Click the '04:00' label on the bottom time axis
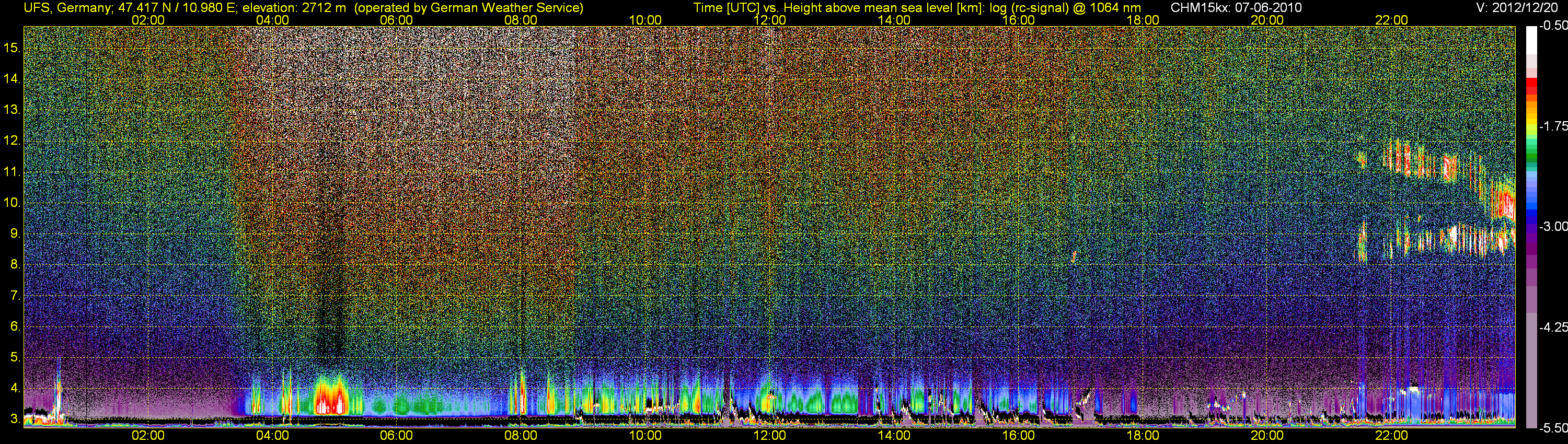Screen dimensions: 1568x444 tap(272, 436)
